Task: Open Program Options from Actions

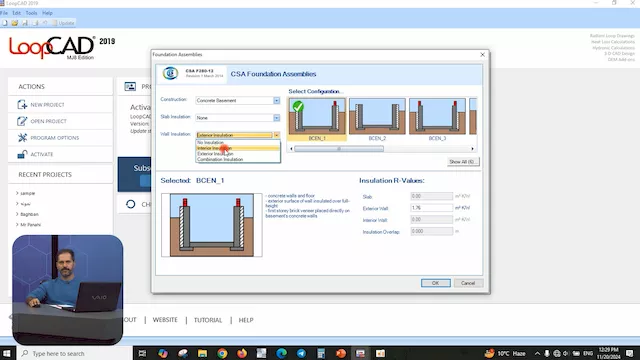Action: [60, 138]
